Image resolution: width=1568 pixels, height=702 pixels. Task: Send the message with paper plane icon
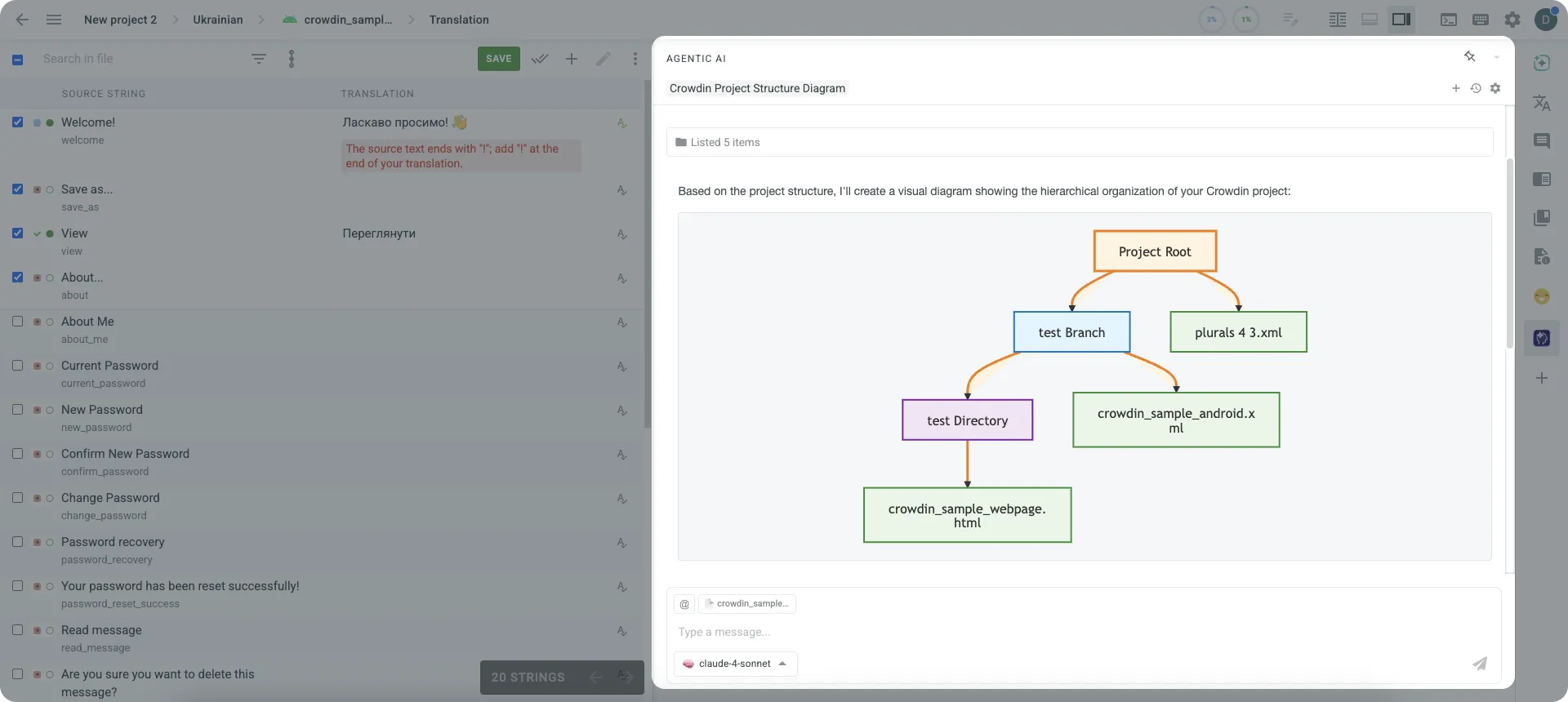[x=1479, y=664]
